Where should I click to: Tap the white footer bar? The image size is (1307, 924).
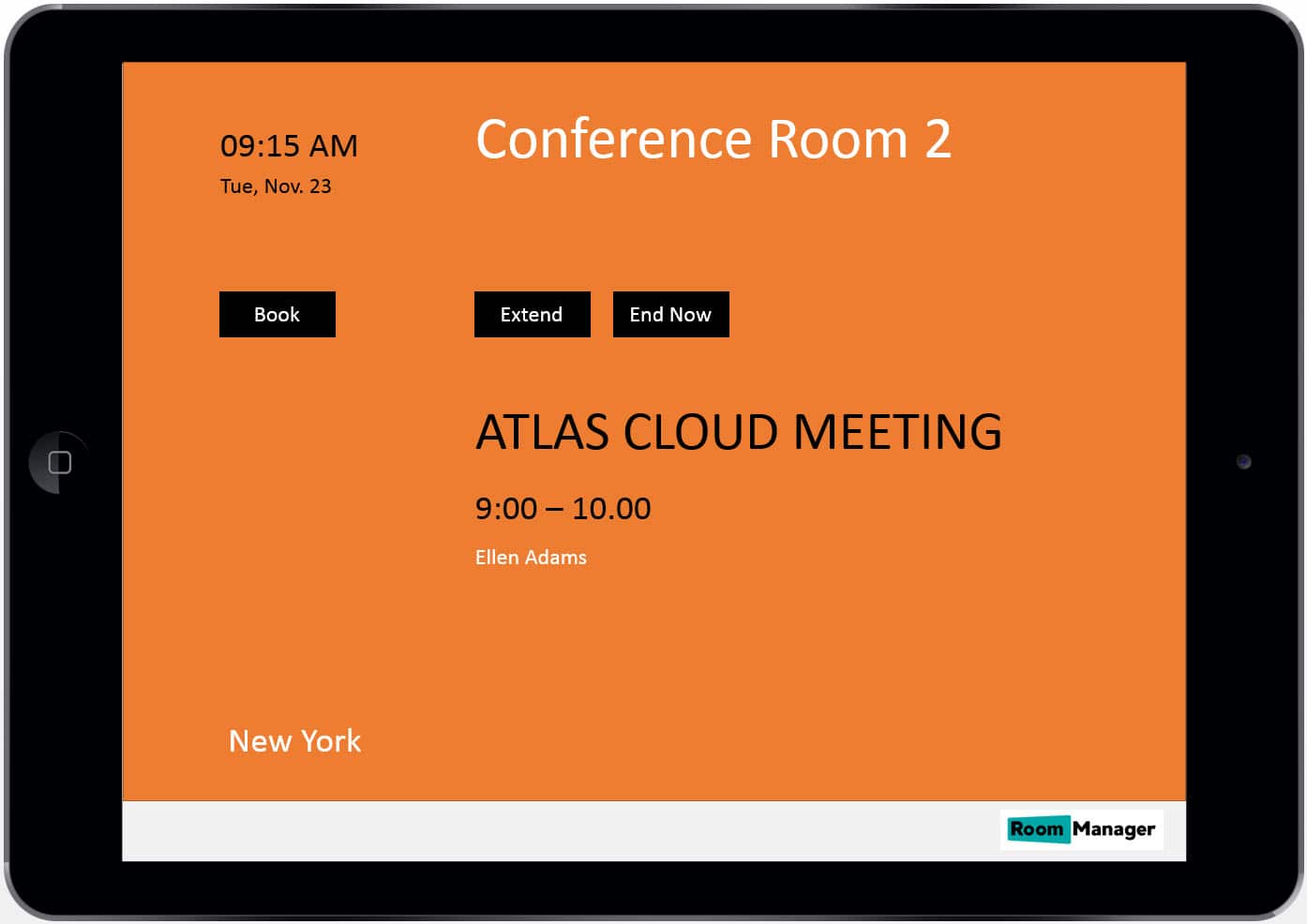click(563, 829)
